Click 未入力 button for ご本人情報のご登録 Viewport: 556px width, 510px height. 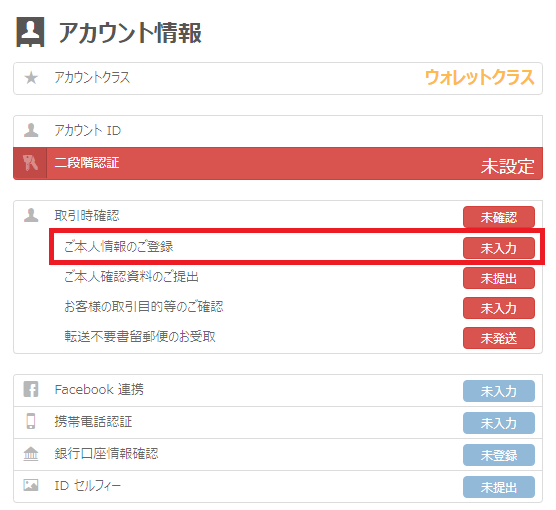point(499,248)
